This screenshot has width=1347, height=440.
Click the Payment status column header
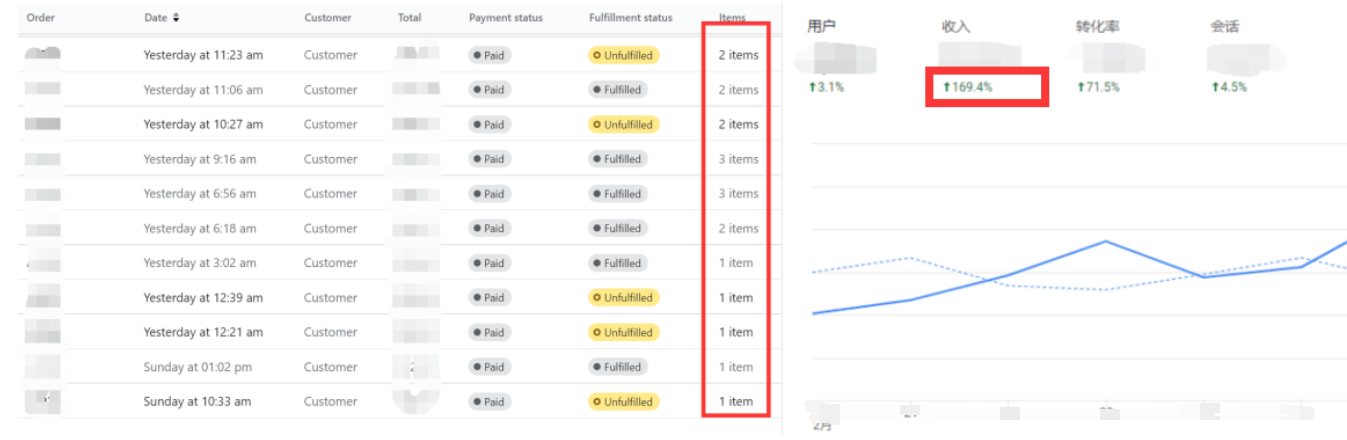507,18
